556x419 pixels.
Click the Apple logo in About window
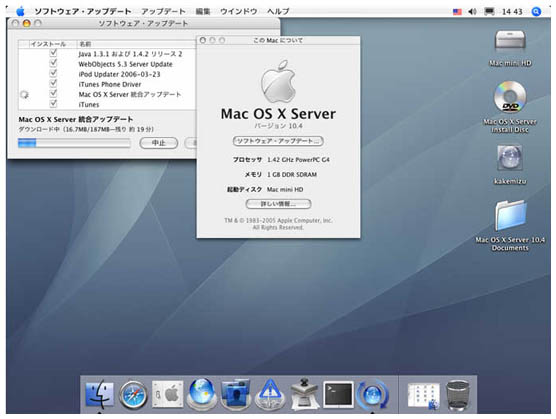coord(278,81)
